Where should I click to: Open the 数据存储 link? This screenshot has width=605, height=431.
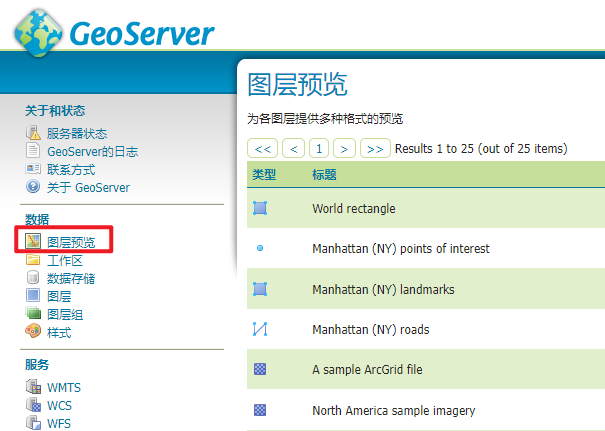pyautogui.click(x=71, y=278)
